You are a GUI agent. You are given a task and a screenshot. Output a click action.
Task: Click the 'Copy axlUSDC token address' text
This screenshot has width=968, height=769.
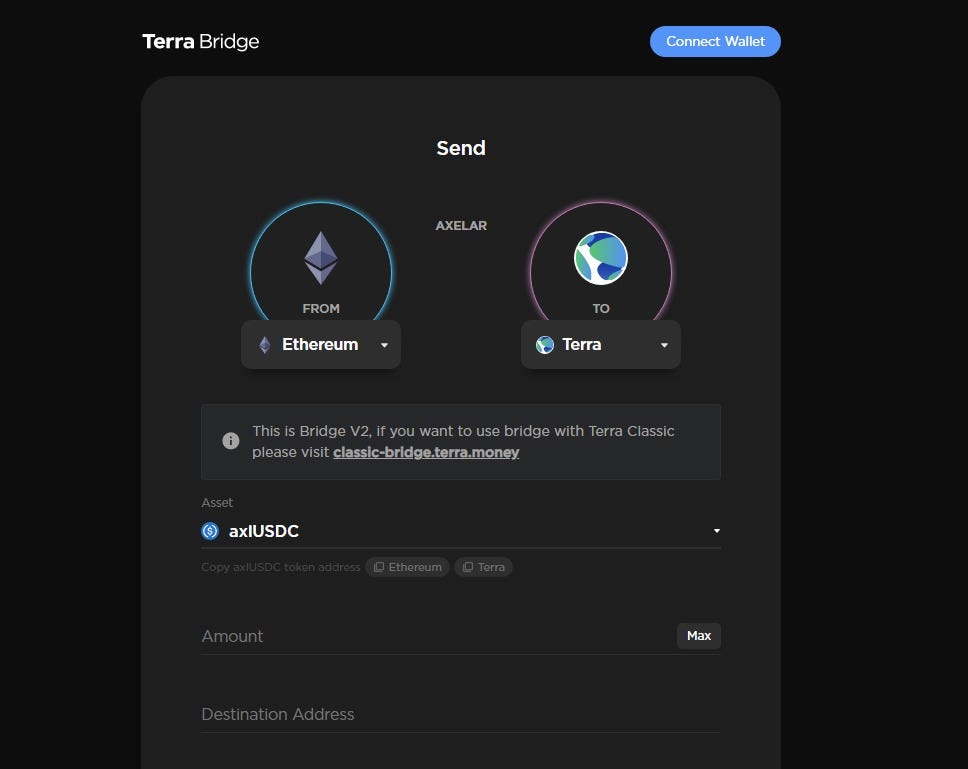(281, 567)
